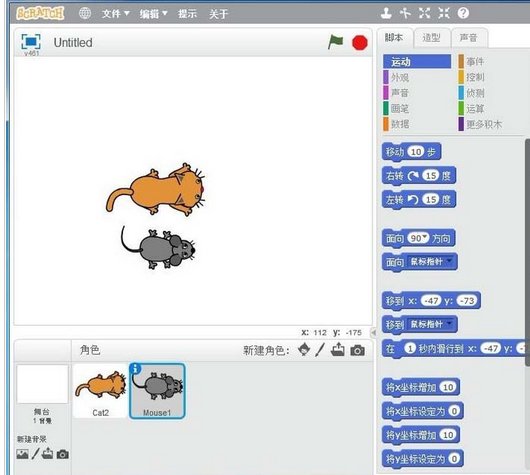Open the 文件 menu
The width and height of the screenshot is (530, 475).
tap(115, 14)
